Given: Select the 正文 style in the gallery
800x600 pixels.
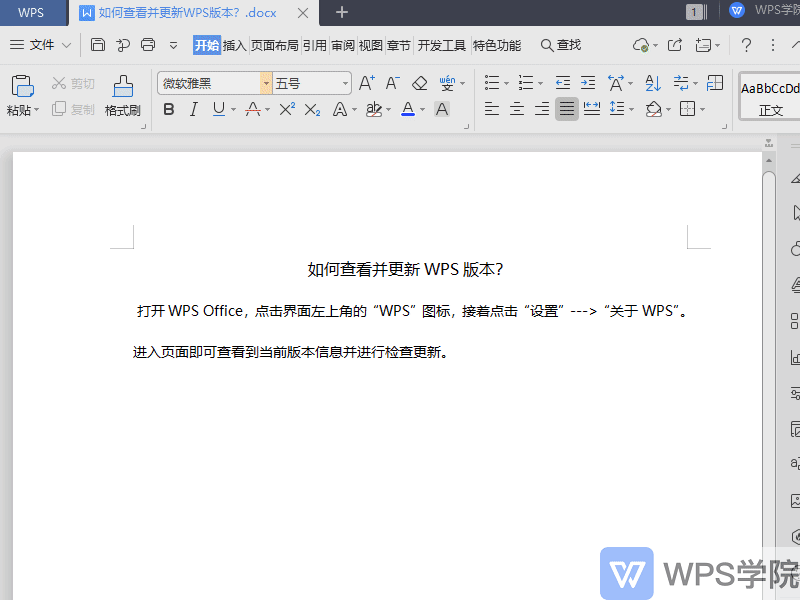Looking at the screenshot, I should pyautogui.click(x=769, y=97).
